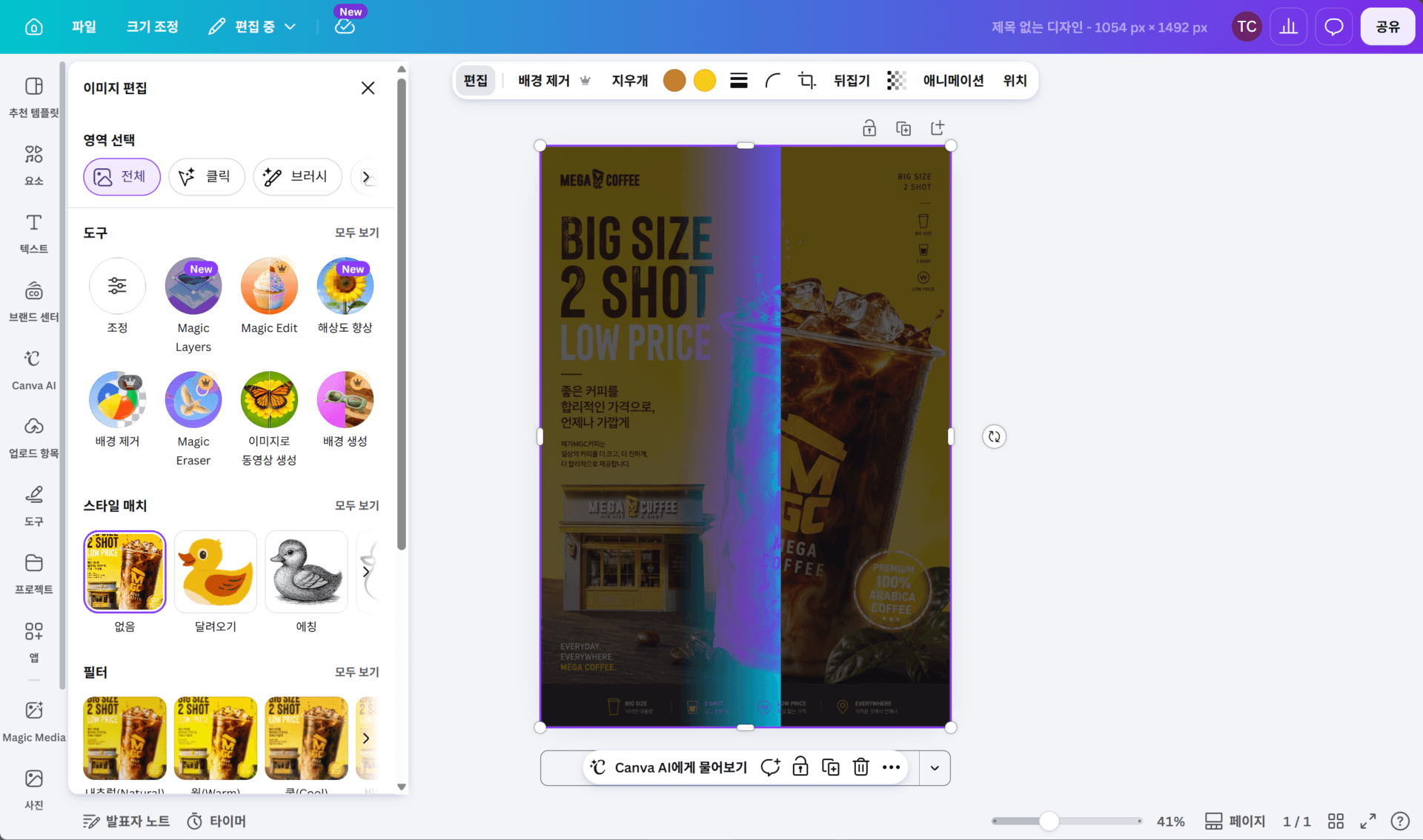Open the 앱 apps panel

coord(33,641)
